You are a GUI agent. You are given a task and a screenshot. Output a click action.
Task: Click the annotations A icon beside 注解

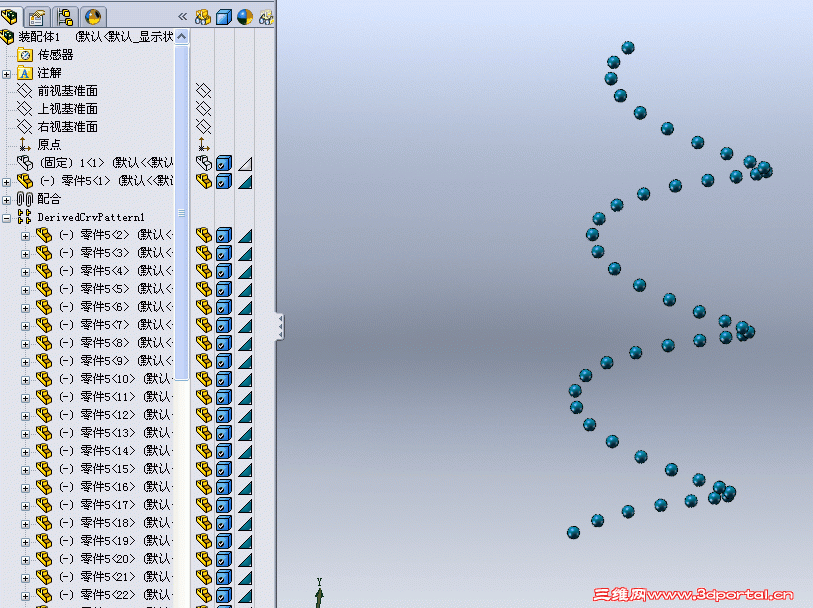(24, 73)
